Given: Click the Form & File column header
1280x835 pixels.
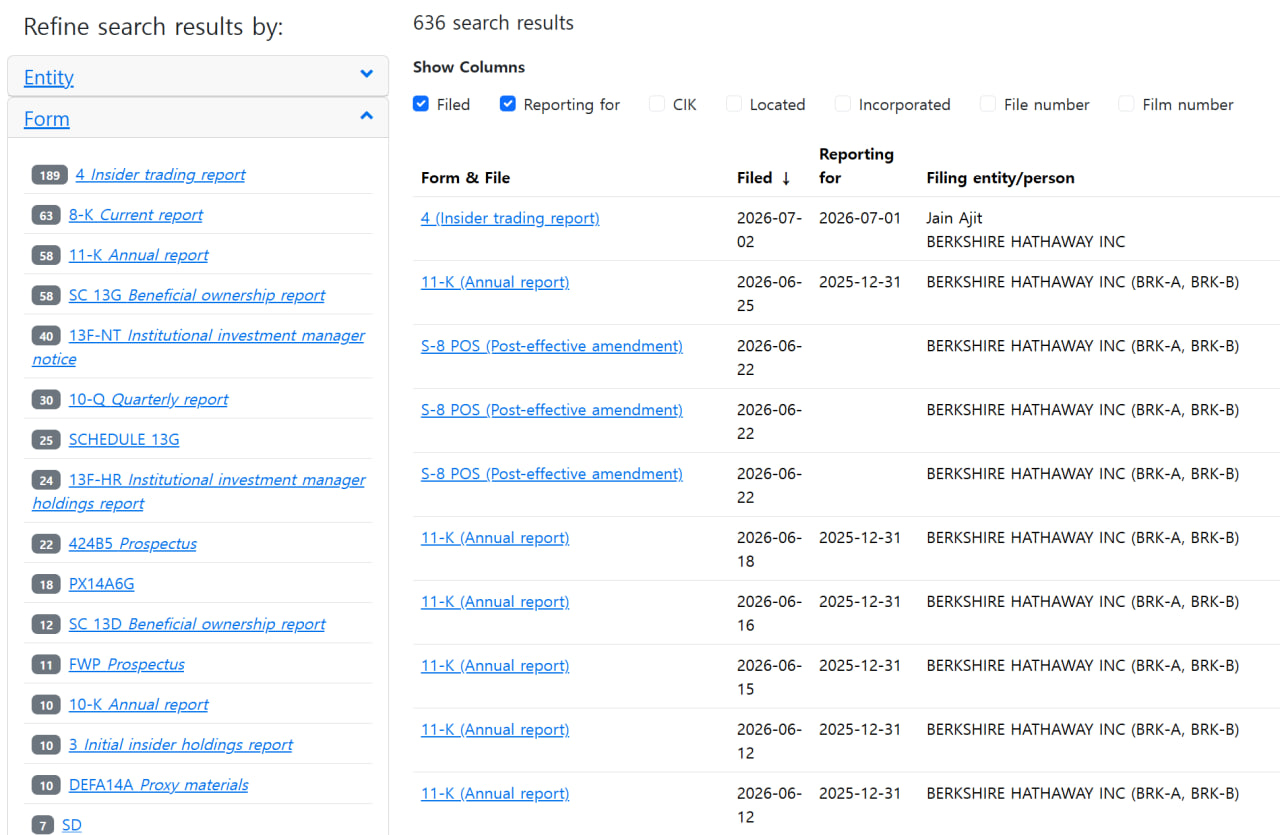Looking at the screenshot, I should coord(466,178).
